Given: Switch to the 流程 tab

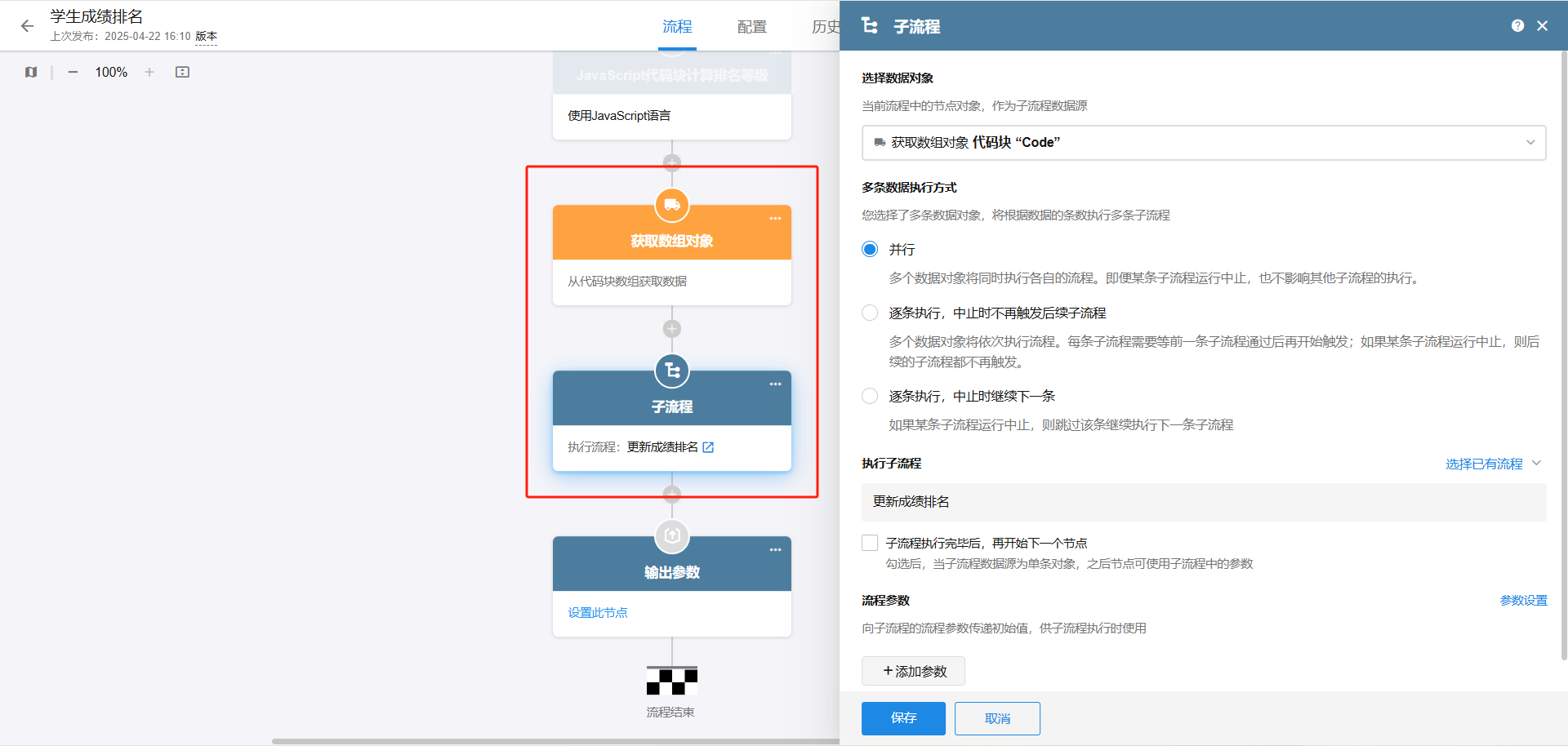Looking at the screenshot, I should 677,27.
